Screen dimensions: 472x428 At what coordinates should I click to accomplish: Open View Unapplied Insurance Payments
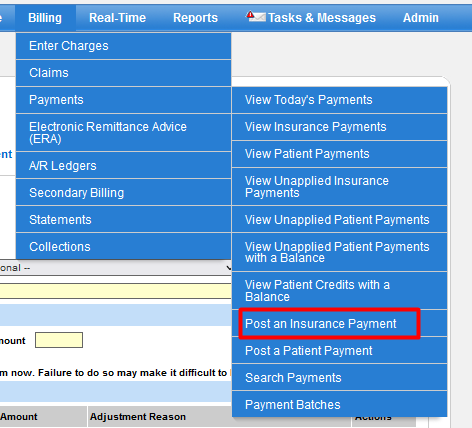coord(339,187)
